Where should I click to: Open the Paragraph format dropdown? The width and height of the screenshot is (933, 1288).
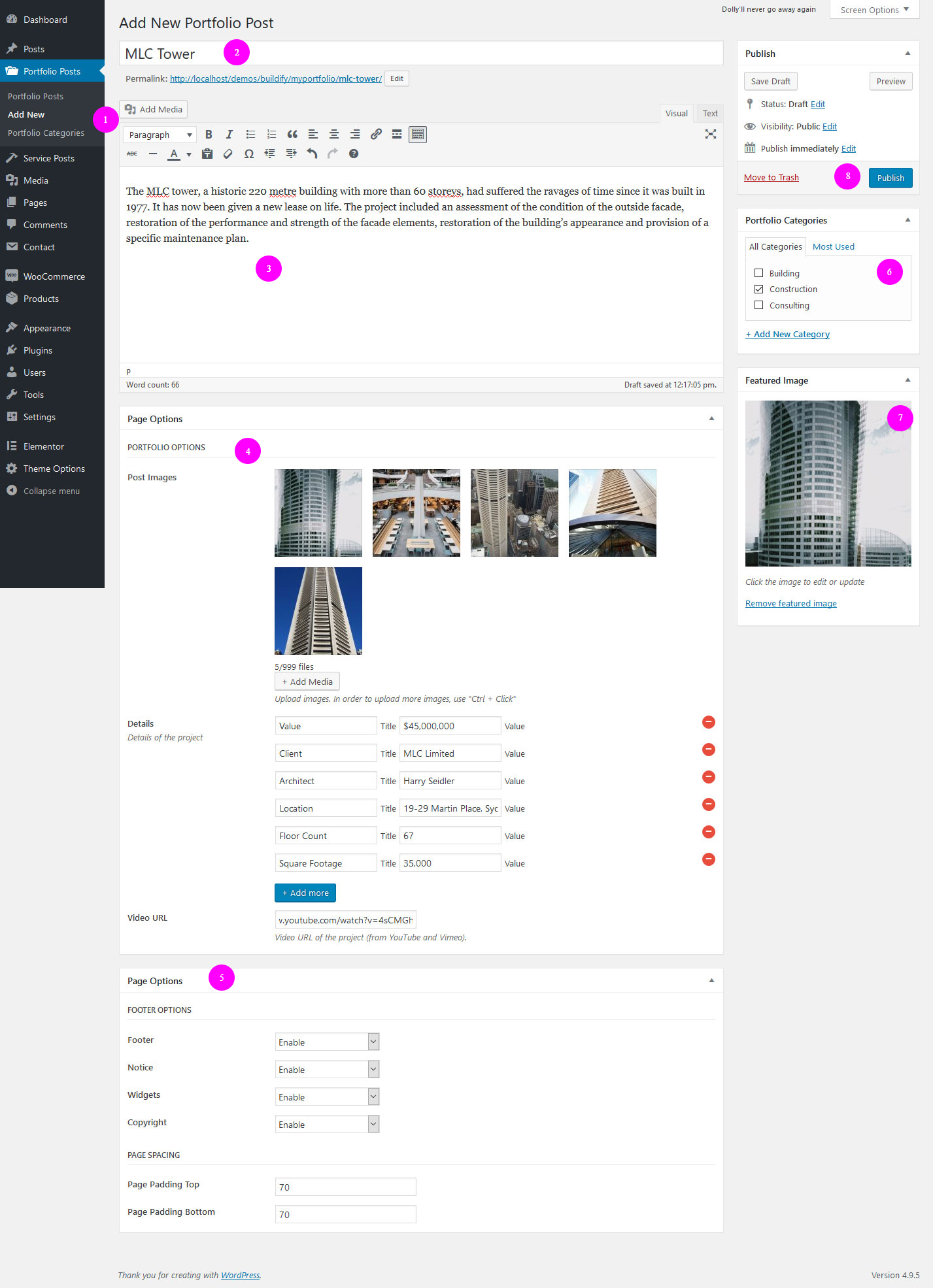pos(160,135)
